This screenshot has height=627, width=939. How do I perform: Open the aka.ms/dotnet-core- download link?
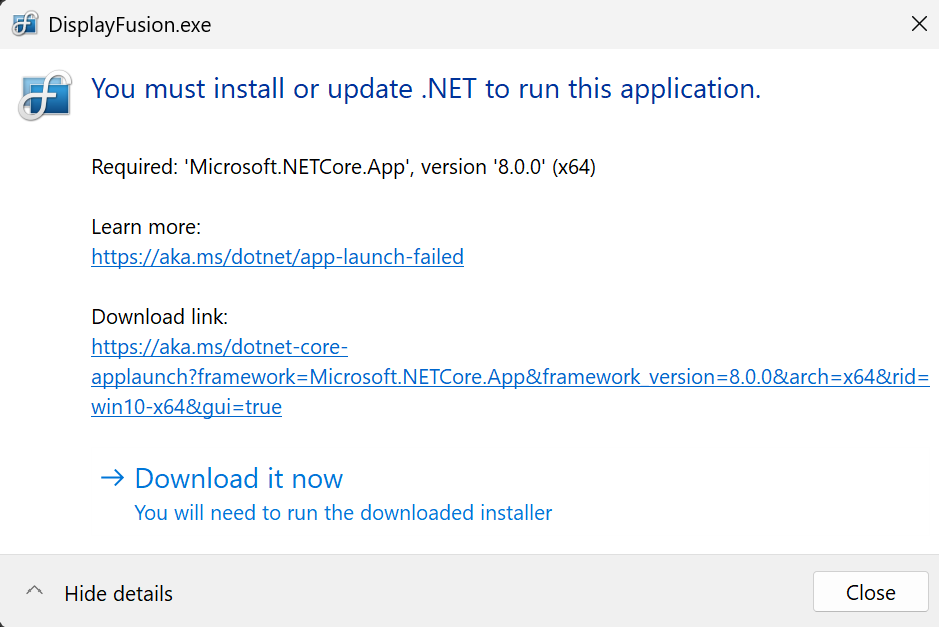tap(219, 347)
